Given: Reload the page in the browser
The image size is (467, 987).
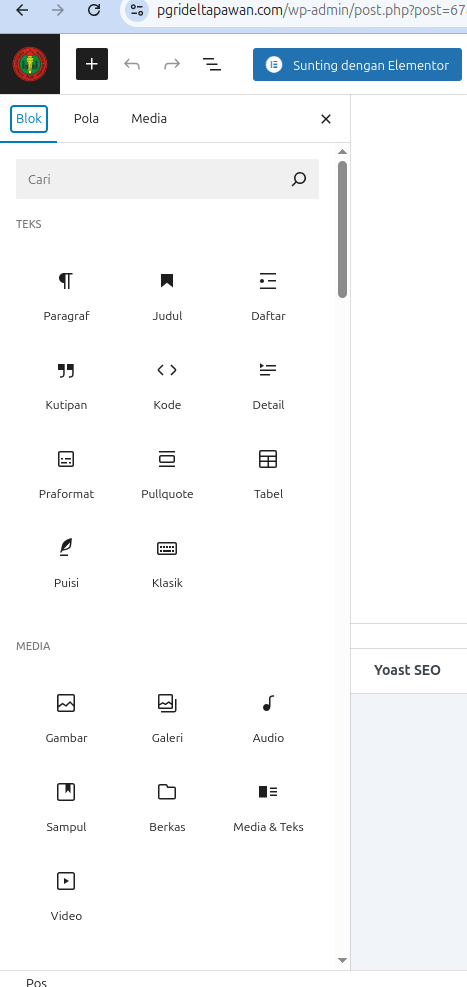Looking at the screenshot, I should (x=94, y=10).
